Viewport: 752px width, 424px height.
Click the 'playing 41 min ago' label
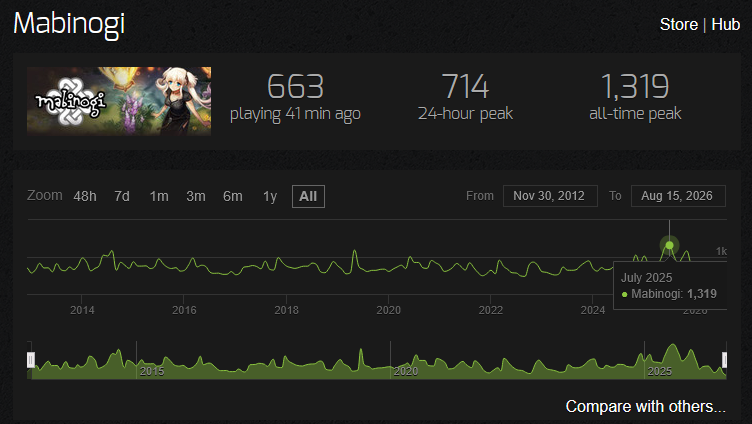click(x=295, y=114)
